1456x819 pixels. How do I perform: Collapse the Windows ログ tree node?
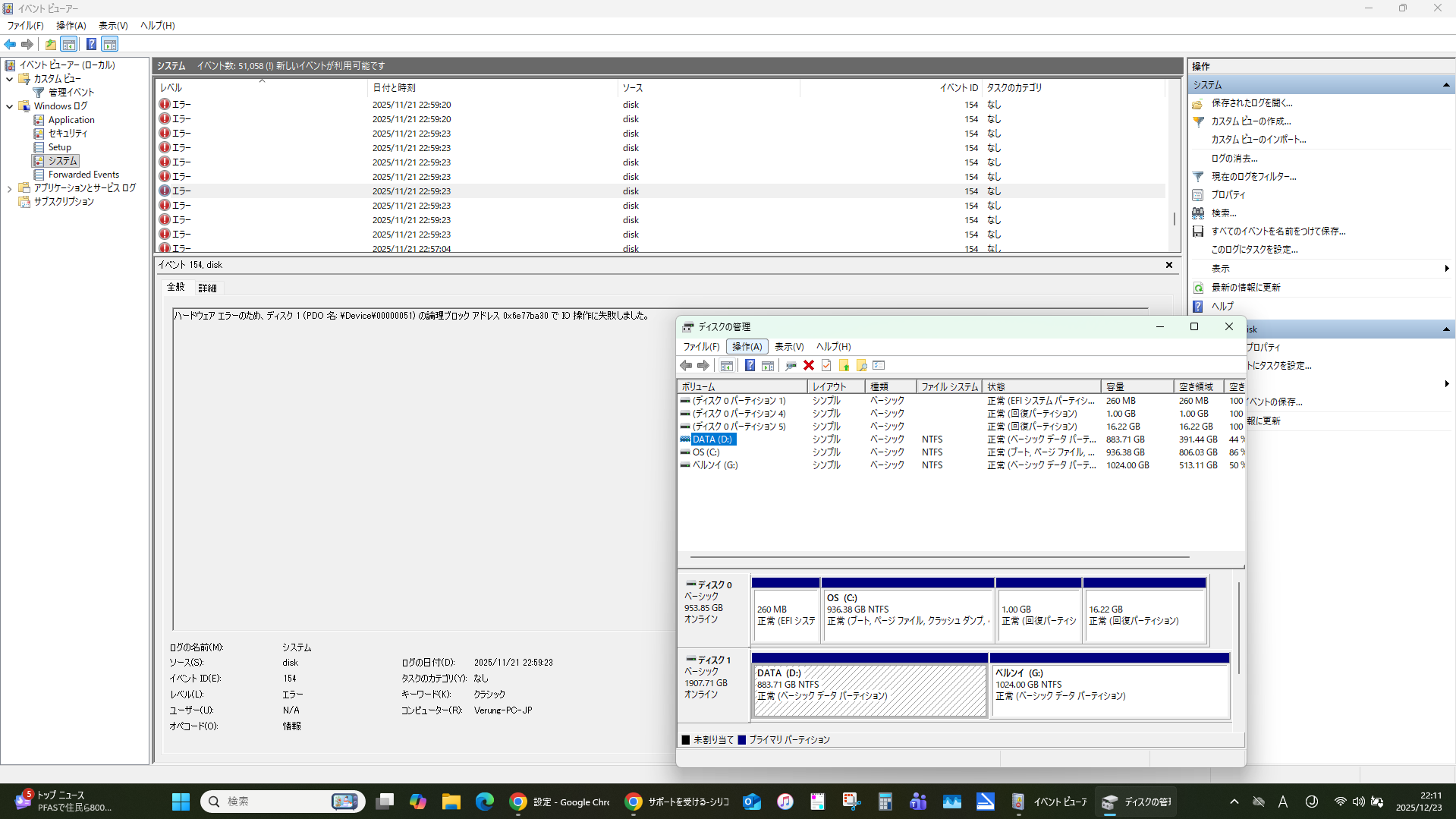click(x=9, y=106)
